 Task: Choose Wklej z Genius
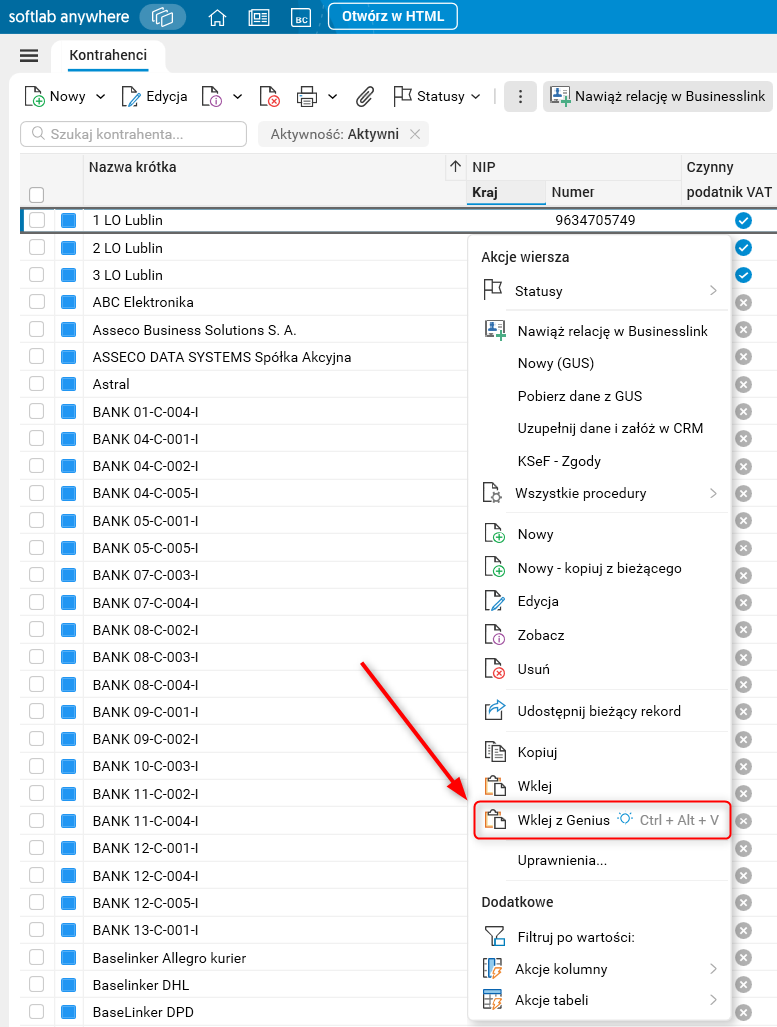(x=601, y=820)
